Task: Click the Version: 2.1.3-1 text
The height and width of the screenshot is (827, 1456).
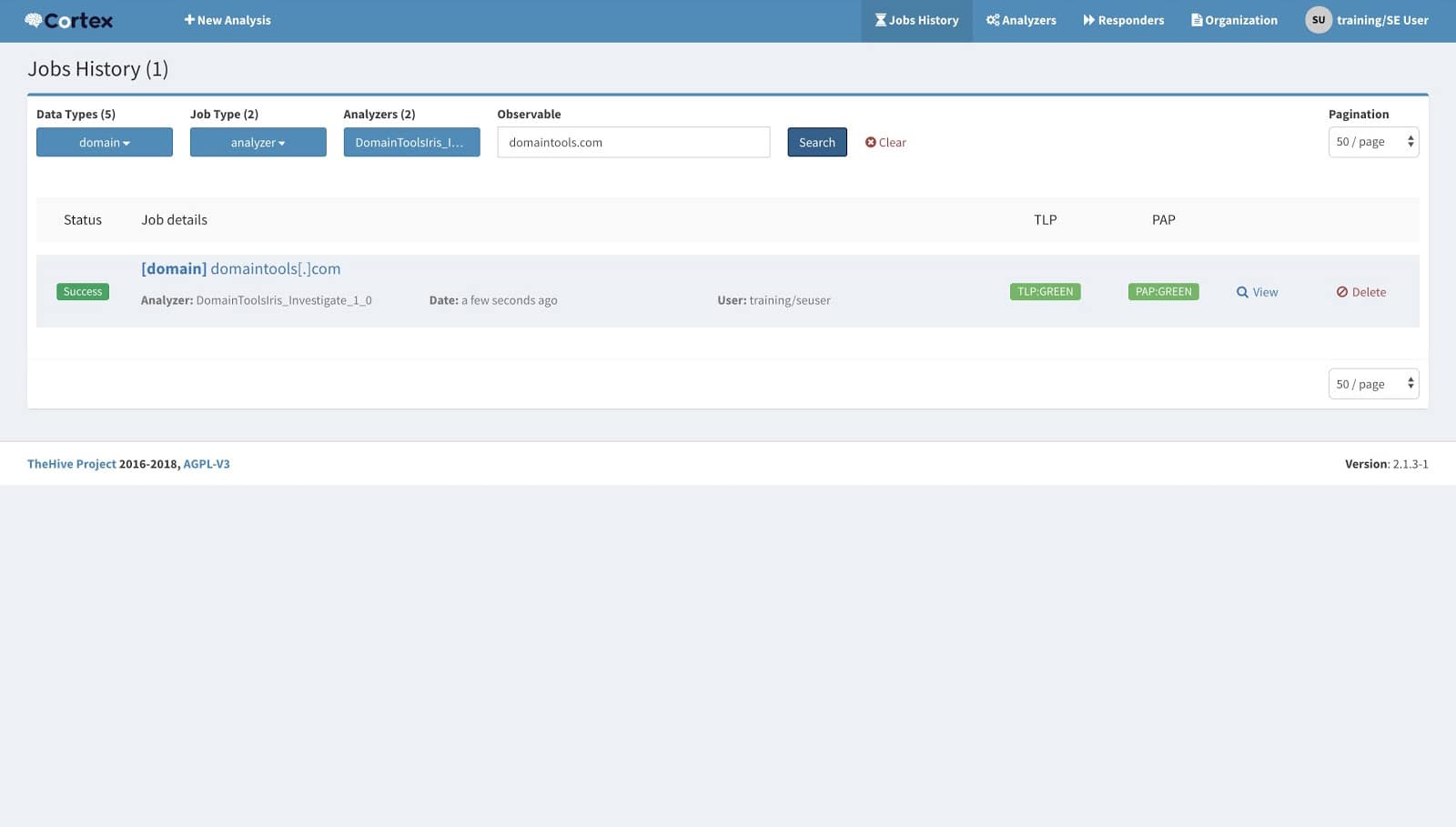Action: 1387,464
